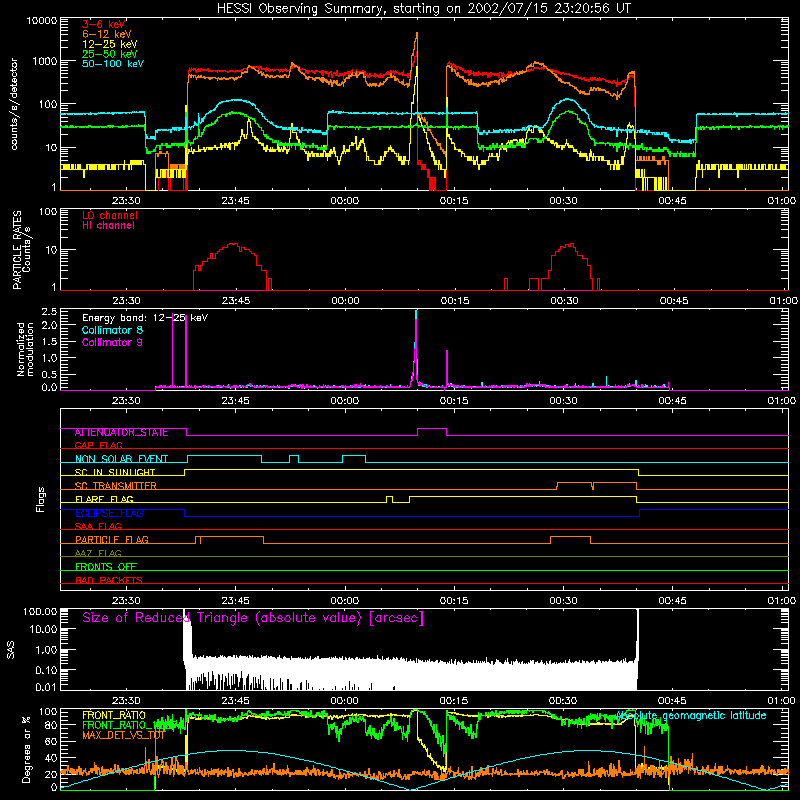800x800 pixels.
Task: Click the Absolute geomagnetic latitude label
Action: (x=691, y=716)
